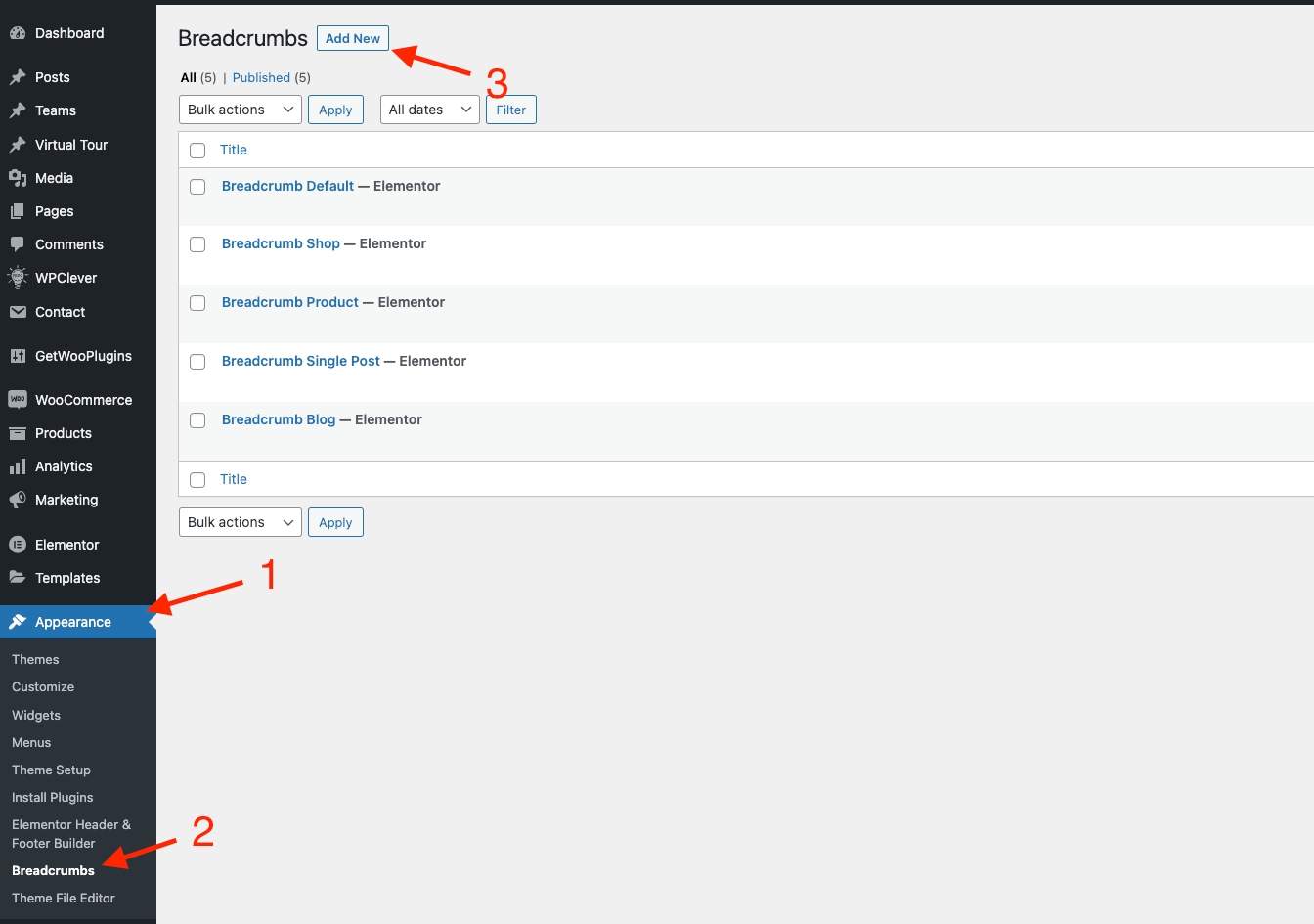Click the Comments speech bubble icon
The image size is (1314, 924).
click(x=18, y=244)
